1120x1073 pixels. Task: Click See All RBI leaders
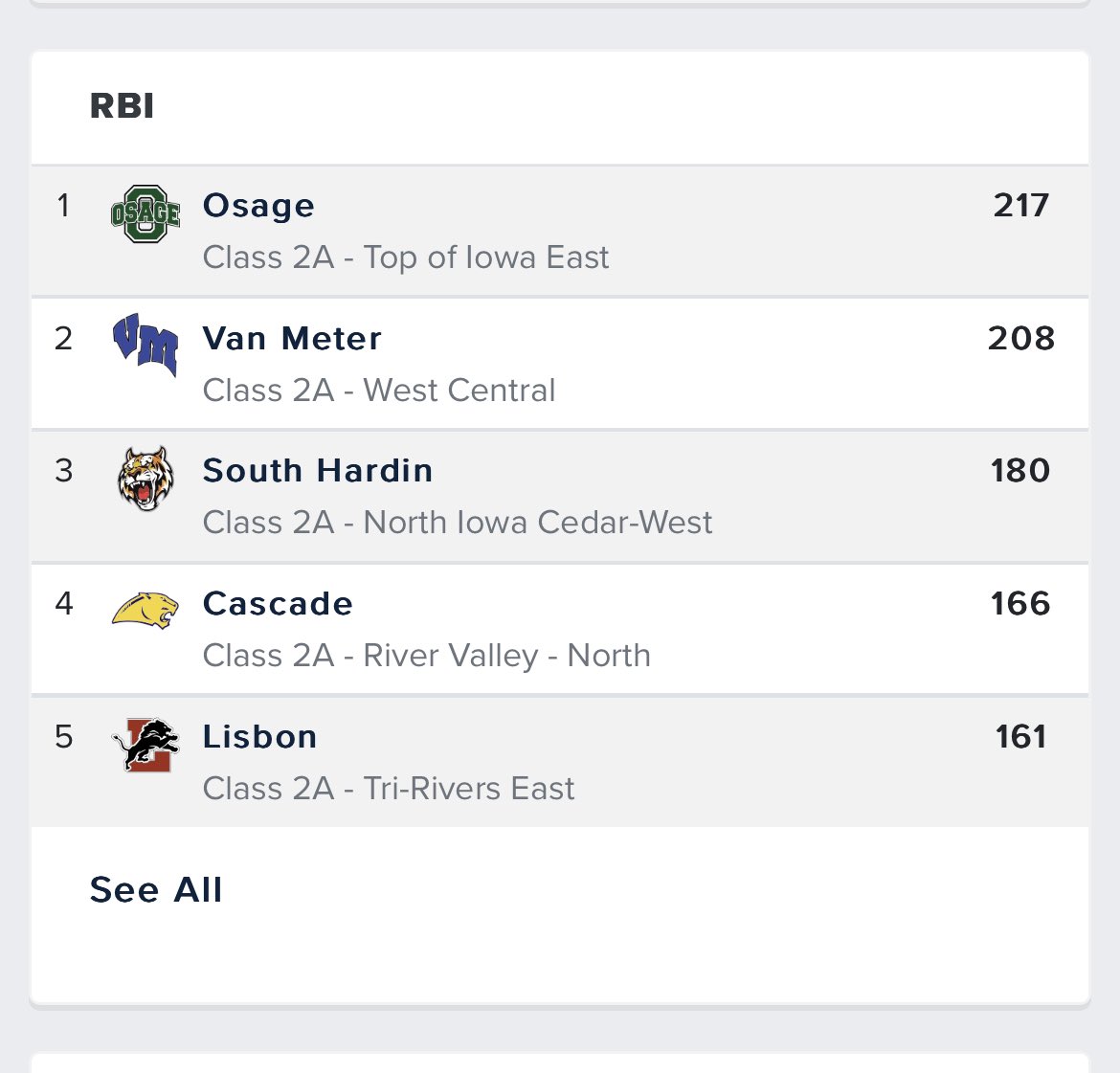pos(156,889)
